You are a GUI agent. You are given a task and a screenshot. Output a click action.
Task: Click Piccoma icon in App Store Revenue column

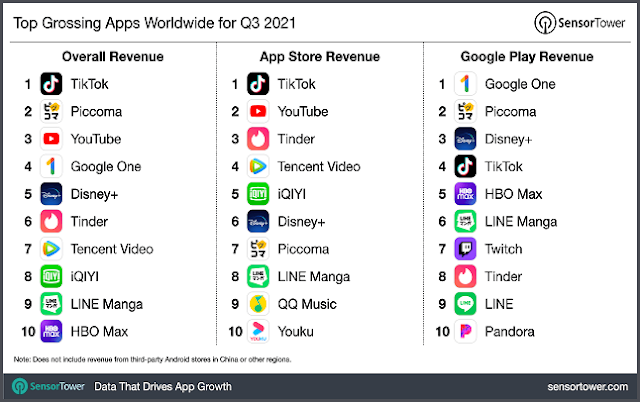coord(258,249)
